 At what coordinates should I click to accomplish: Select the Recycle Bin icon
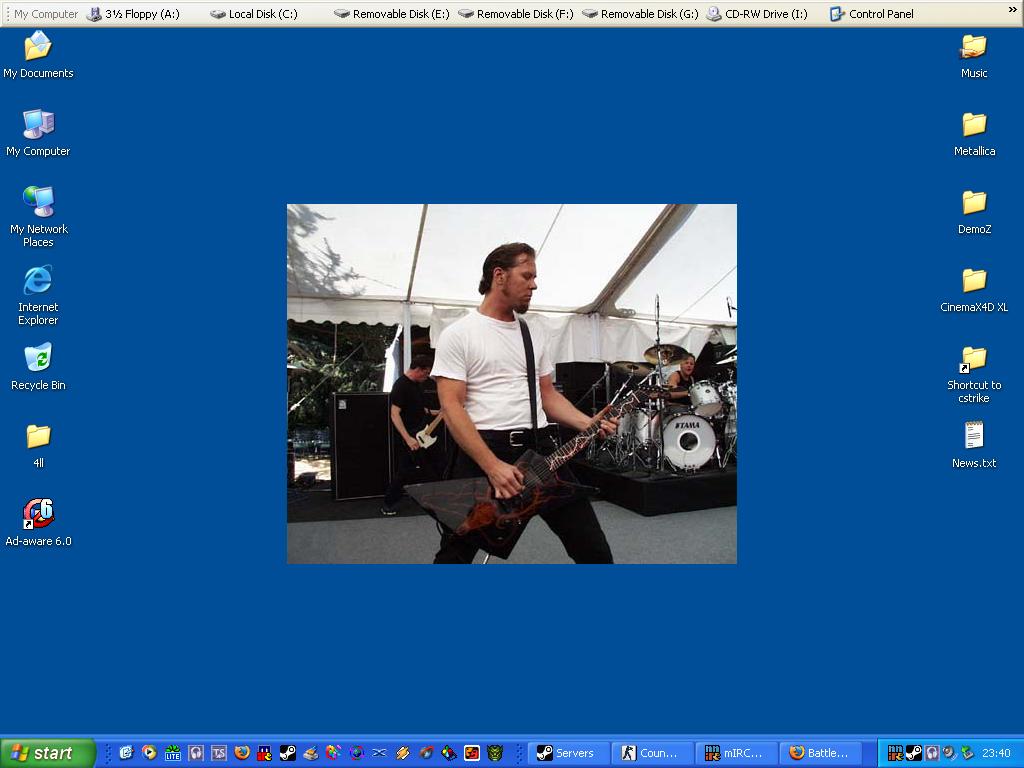click(38, 367)
